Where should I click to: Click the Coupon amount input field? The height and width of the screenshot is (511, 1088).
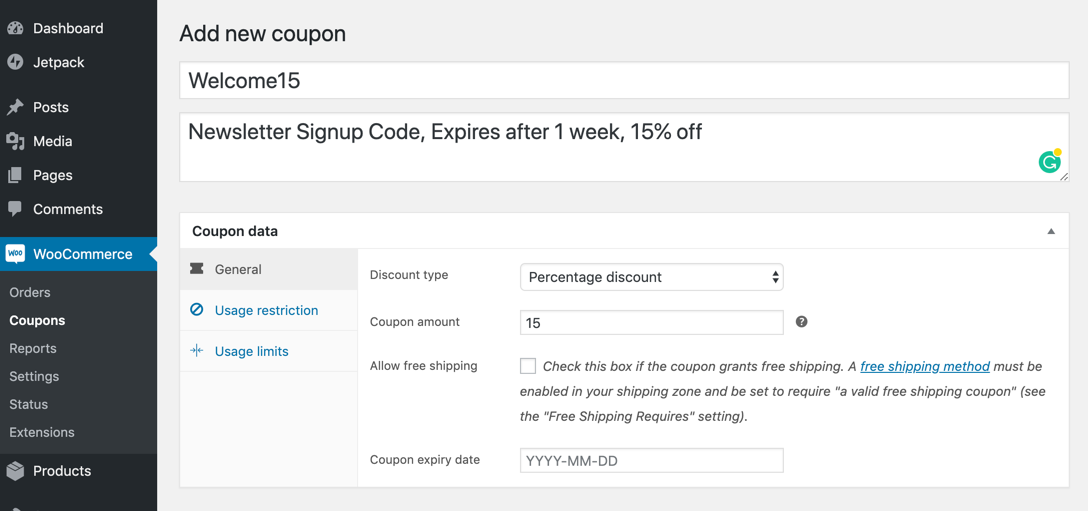[x=652, y=323]
